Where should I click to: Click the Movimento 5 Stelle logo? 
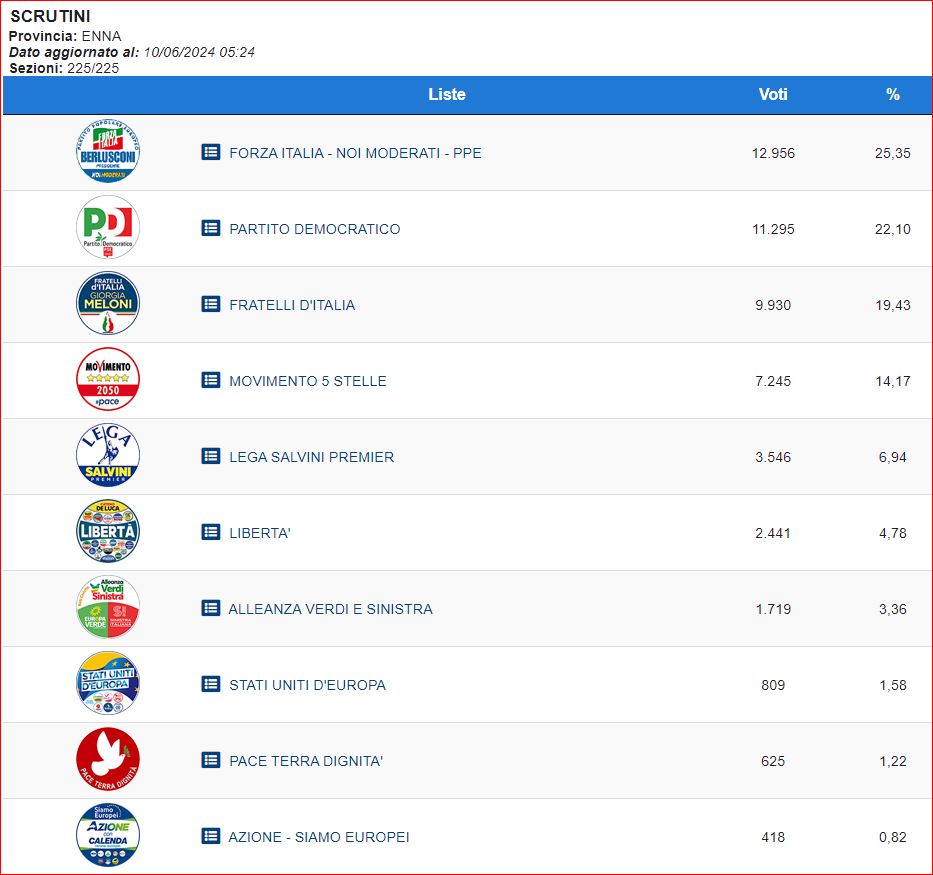[108, 380]
